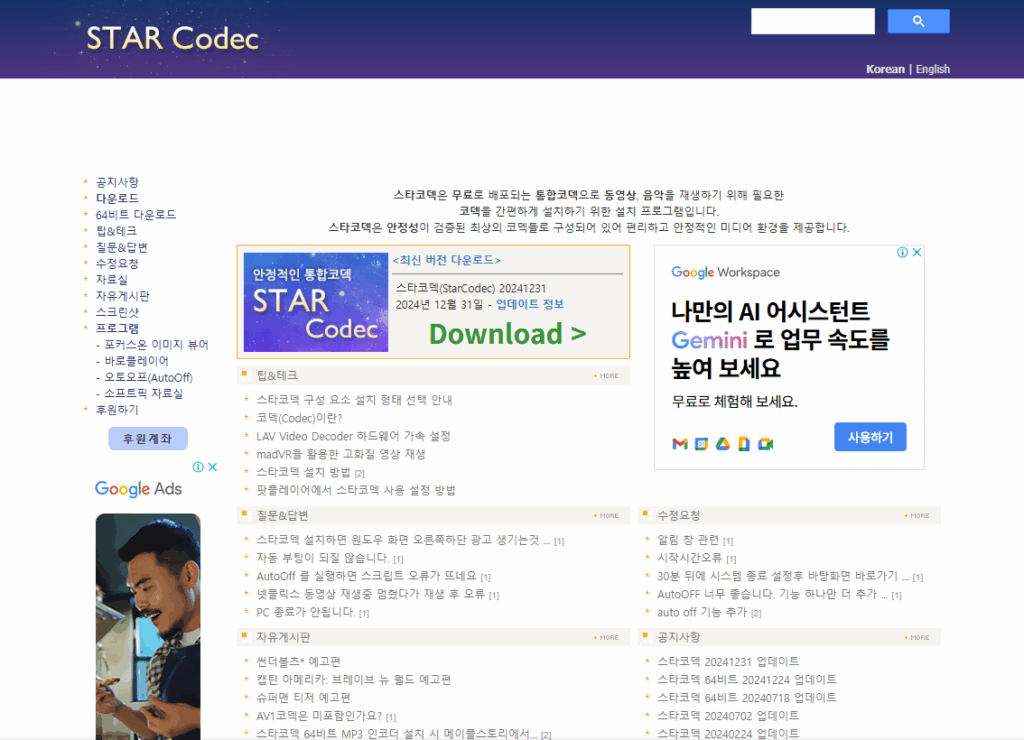This screenshot has width=1024, height=740.
Task: Open 후원하기 in the sidebar menu
Action: pyautogui.click(x=117, y=410)
